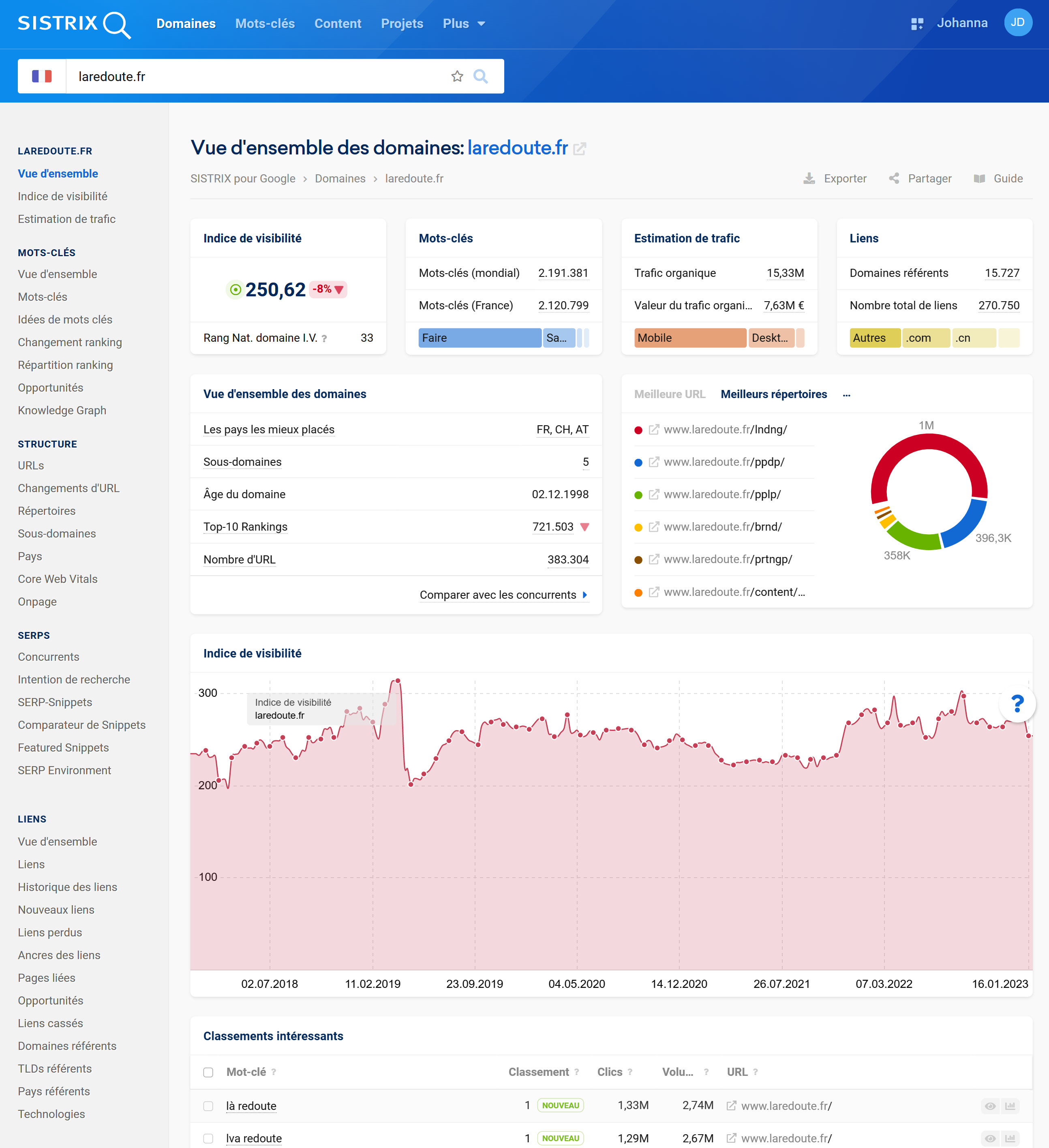Switch to the Meilleure URL tab

670,395
